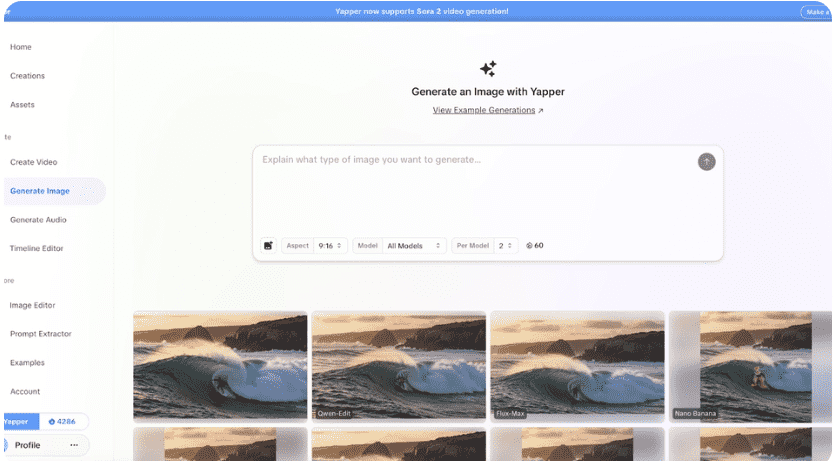Click the Sora 2 announcement banner
The image size is (834, 461).
coord(417,11)
